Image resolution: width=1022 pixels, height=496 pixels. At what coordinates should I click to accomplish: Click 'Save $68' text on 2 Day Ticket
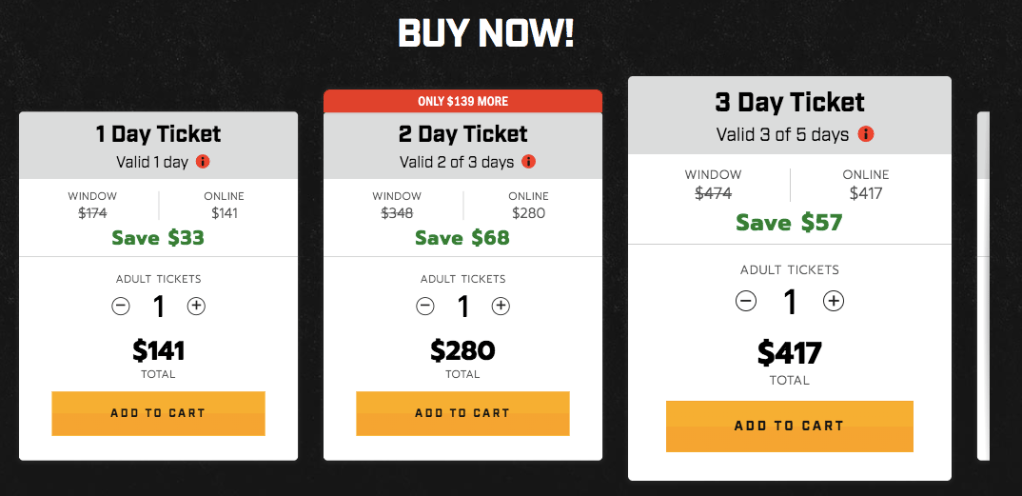point(462,238)
